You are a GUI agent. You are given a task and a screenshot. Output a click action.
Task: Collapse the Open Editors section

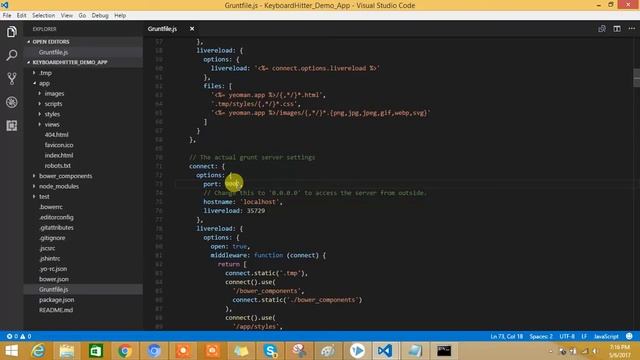[x=84, y=42]
